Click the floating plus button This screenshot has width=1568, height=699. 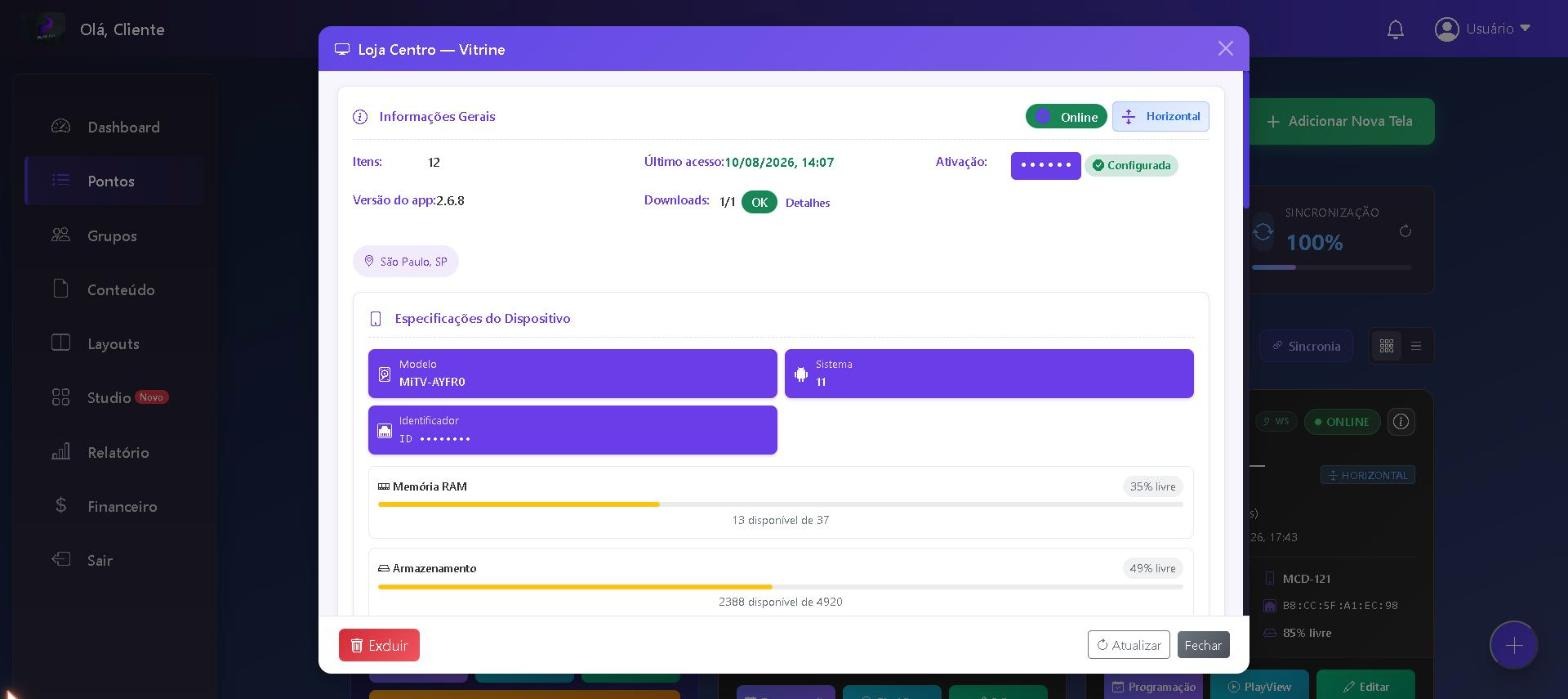tap(1514, 646)
